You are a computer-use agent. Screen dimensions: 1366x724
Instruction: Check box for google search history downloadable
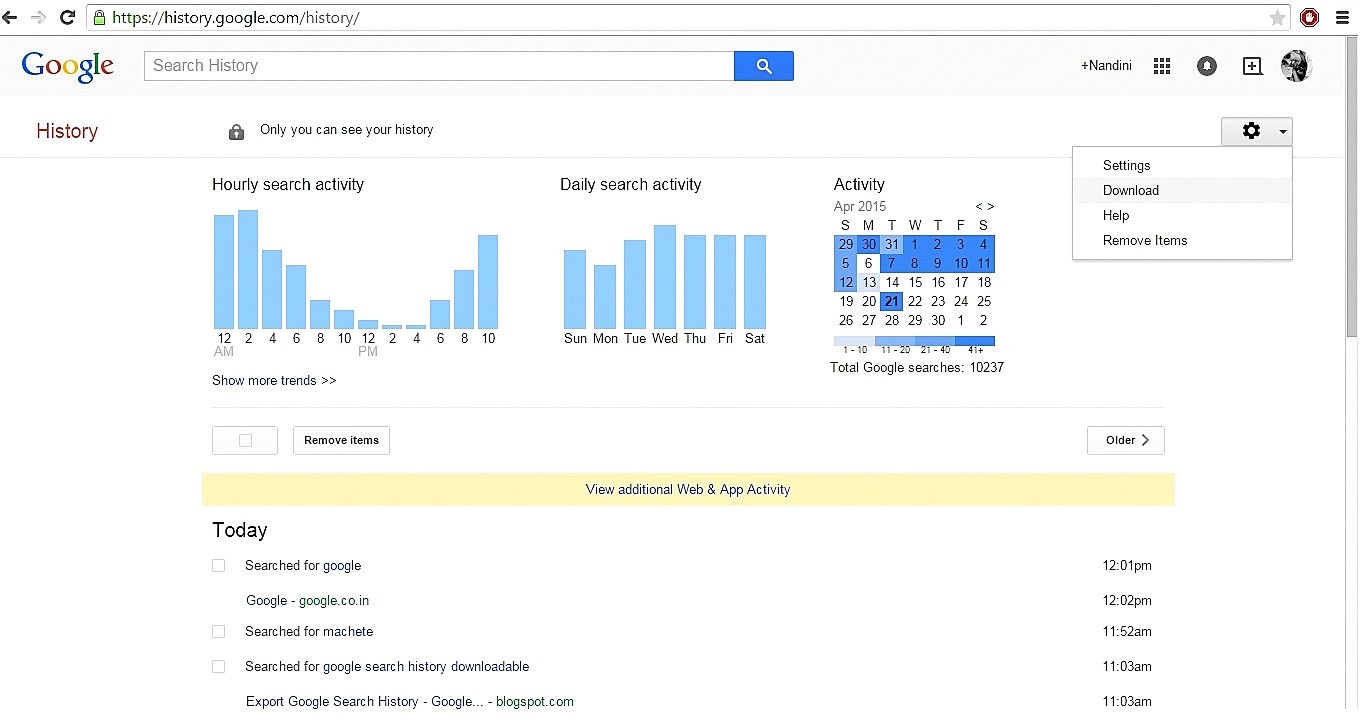pyautogui.click(x=218, y=666)
